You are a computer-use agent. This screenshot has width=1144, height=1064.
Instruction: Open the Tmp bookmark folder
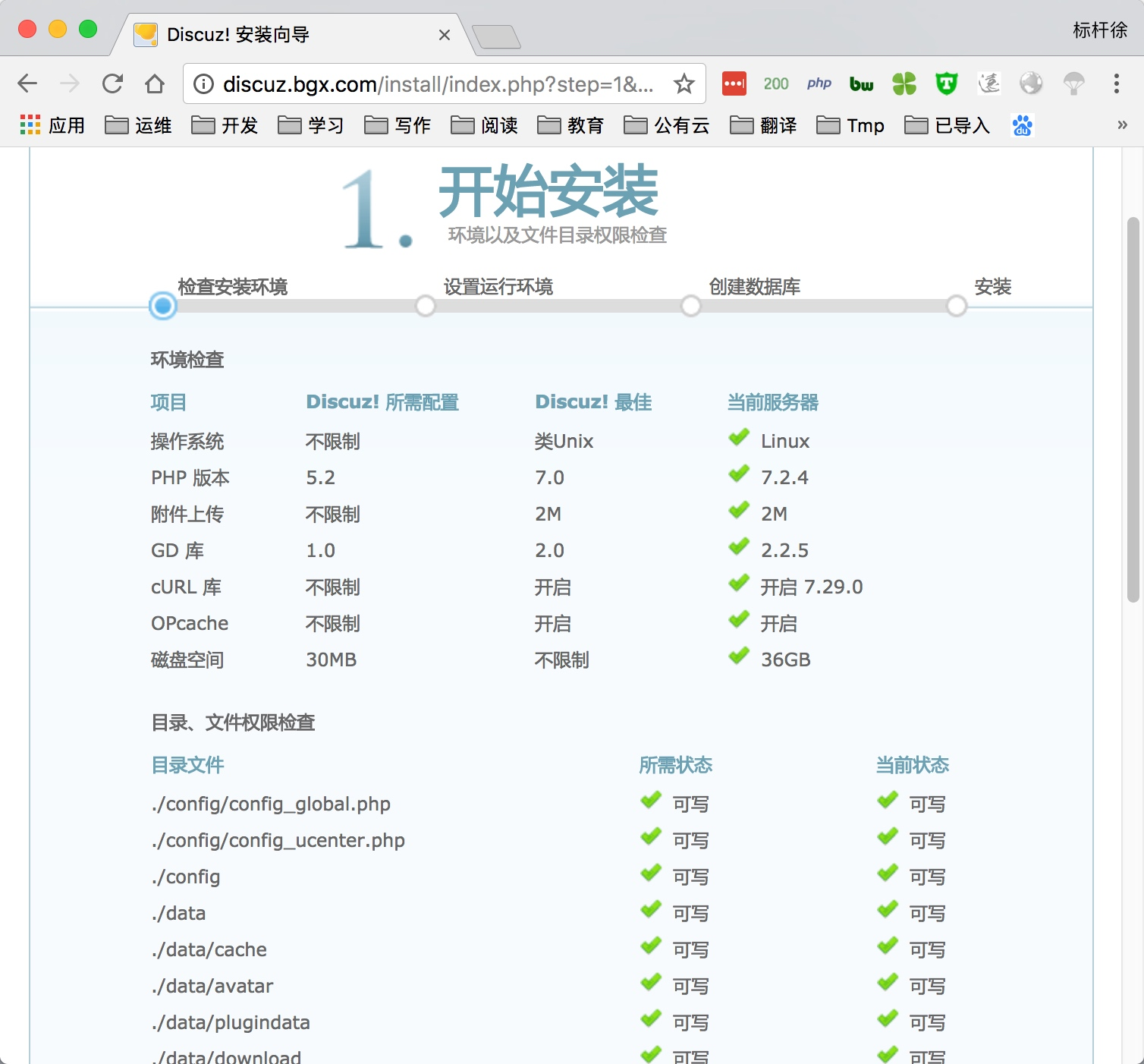point(850,125)
